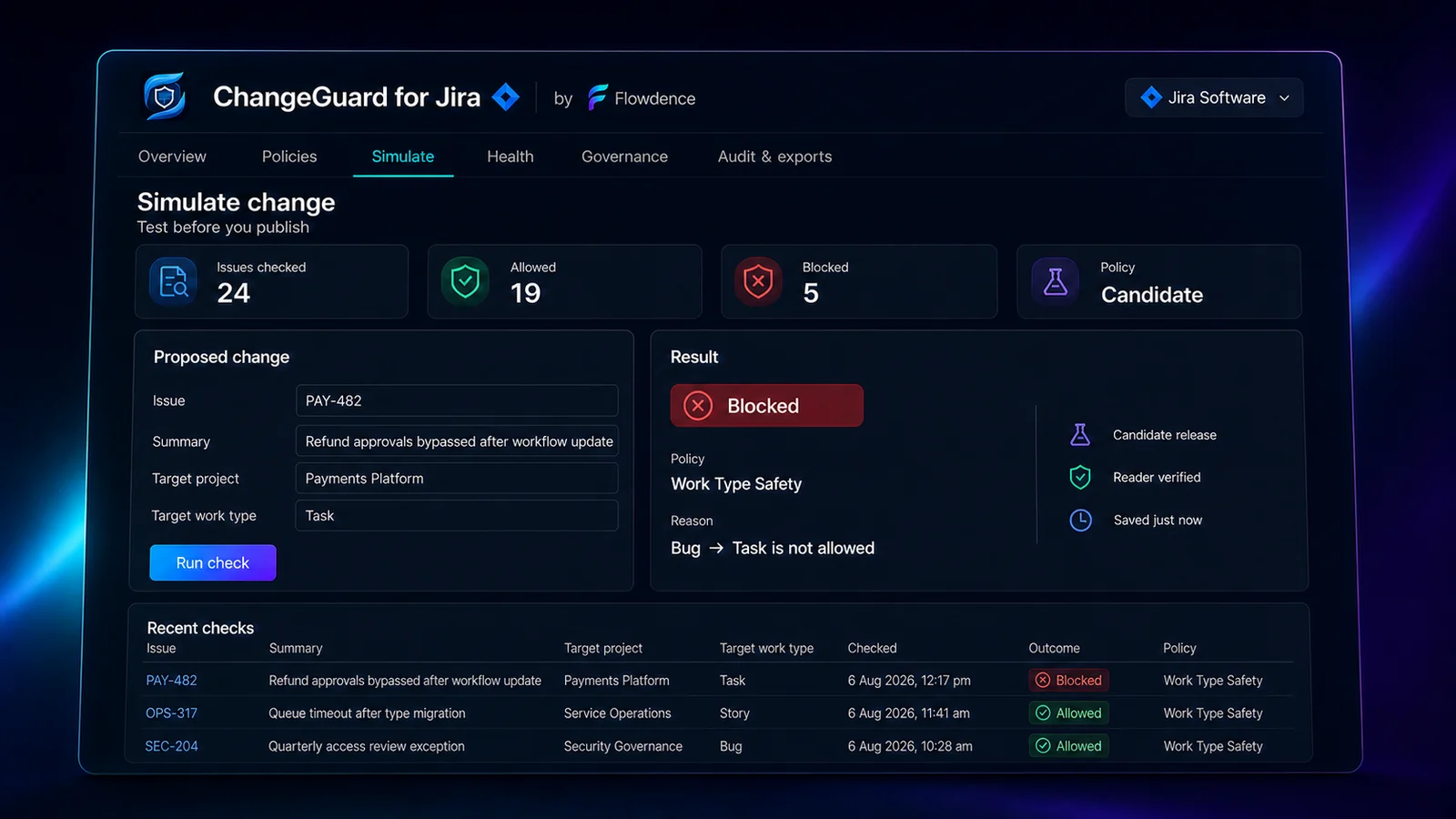Click the 'Candidate release' label
Screen dimensions: 1456x819
coord(1165,435)
